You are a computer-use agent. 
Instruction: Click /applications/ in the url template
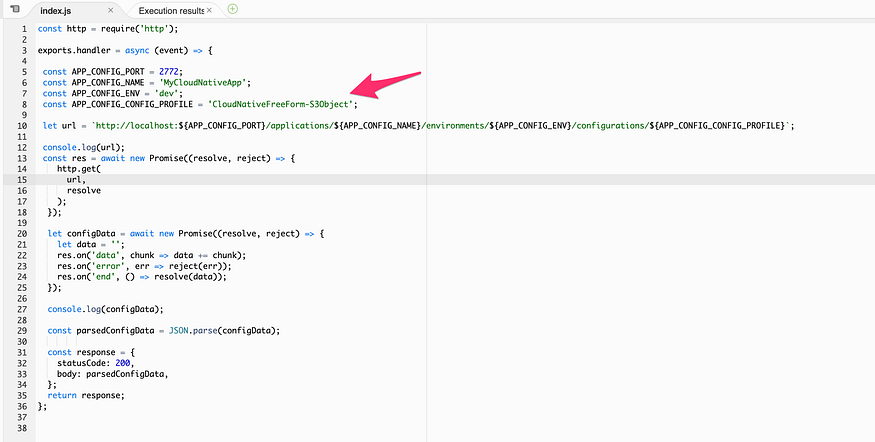pyautogui.click(x=301, y=126)
